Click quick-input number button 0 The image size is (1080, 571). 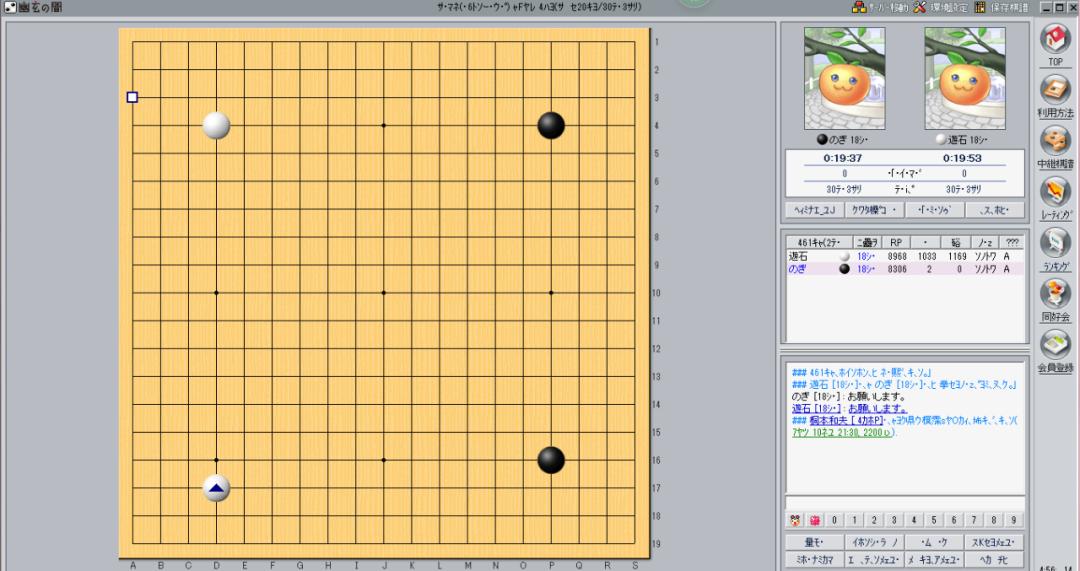pyautogui.click(x=834, y=520)
